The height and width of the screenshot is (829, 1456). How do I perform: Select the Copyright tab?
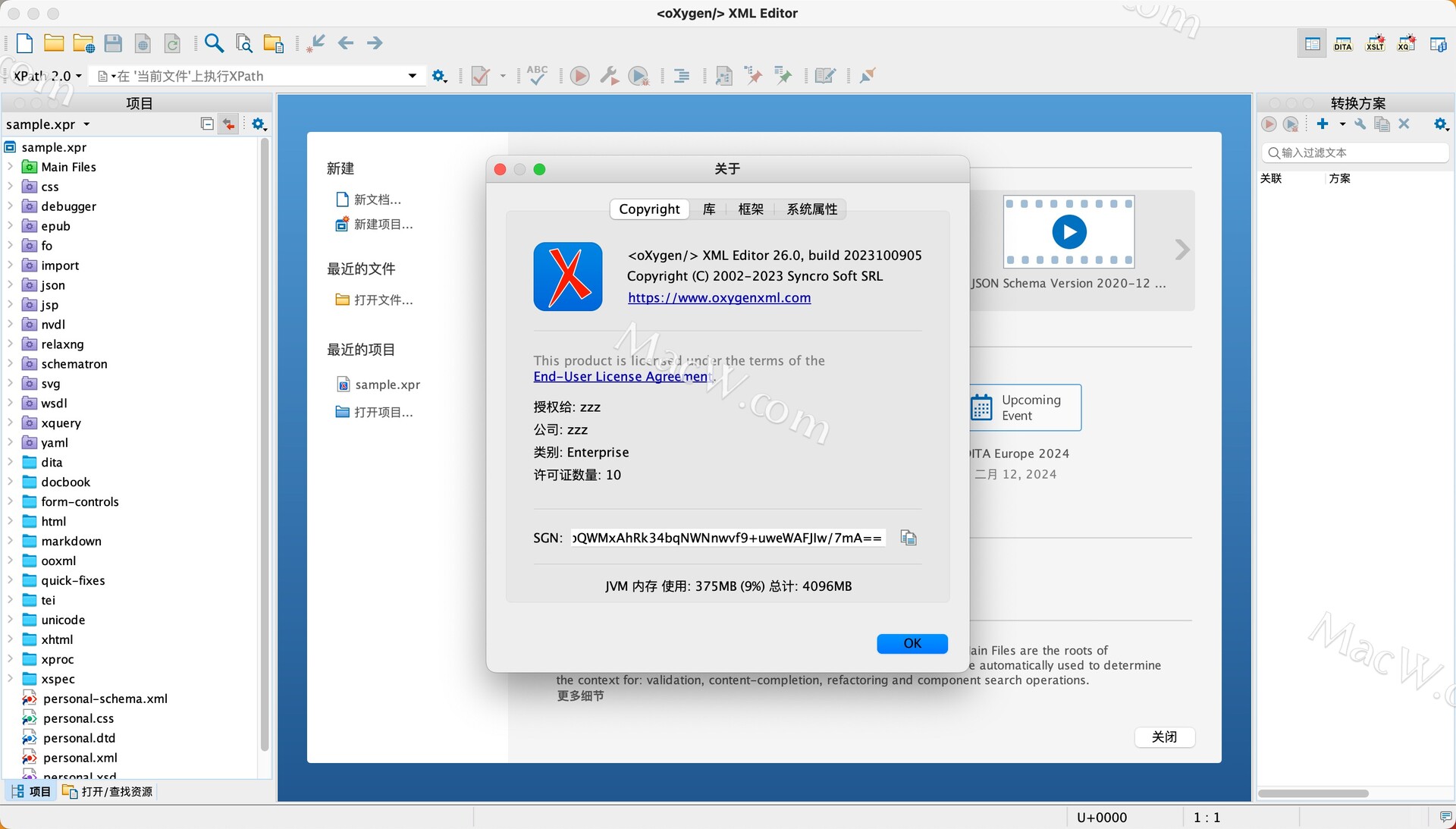pyautogui.click(x=649, y=209)
